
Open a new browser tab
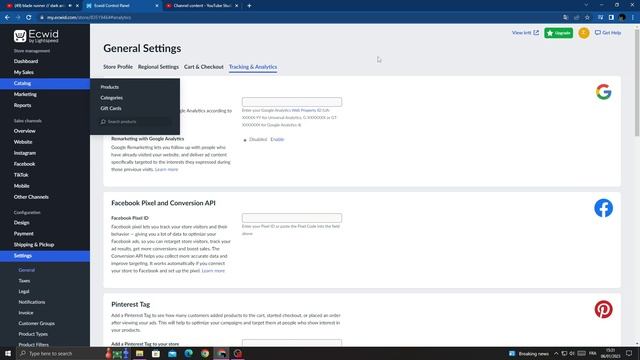[249, 6]
